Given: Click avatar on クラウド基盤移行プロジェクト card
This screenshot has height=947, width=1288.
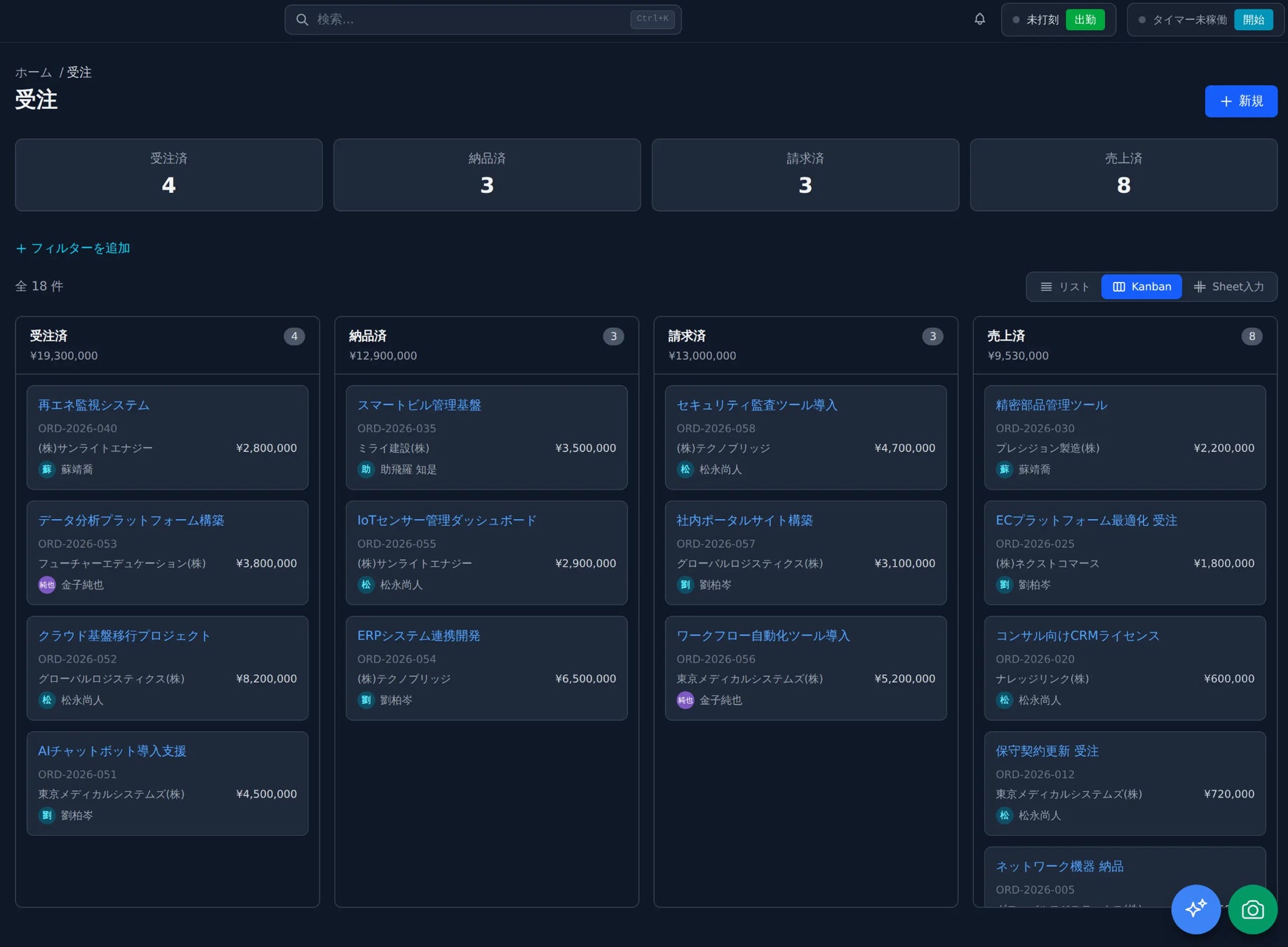Looking at the screenshot, I should point(47,700).
